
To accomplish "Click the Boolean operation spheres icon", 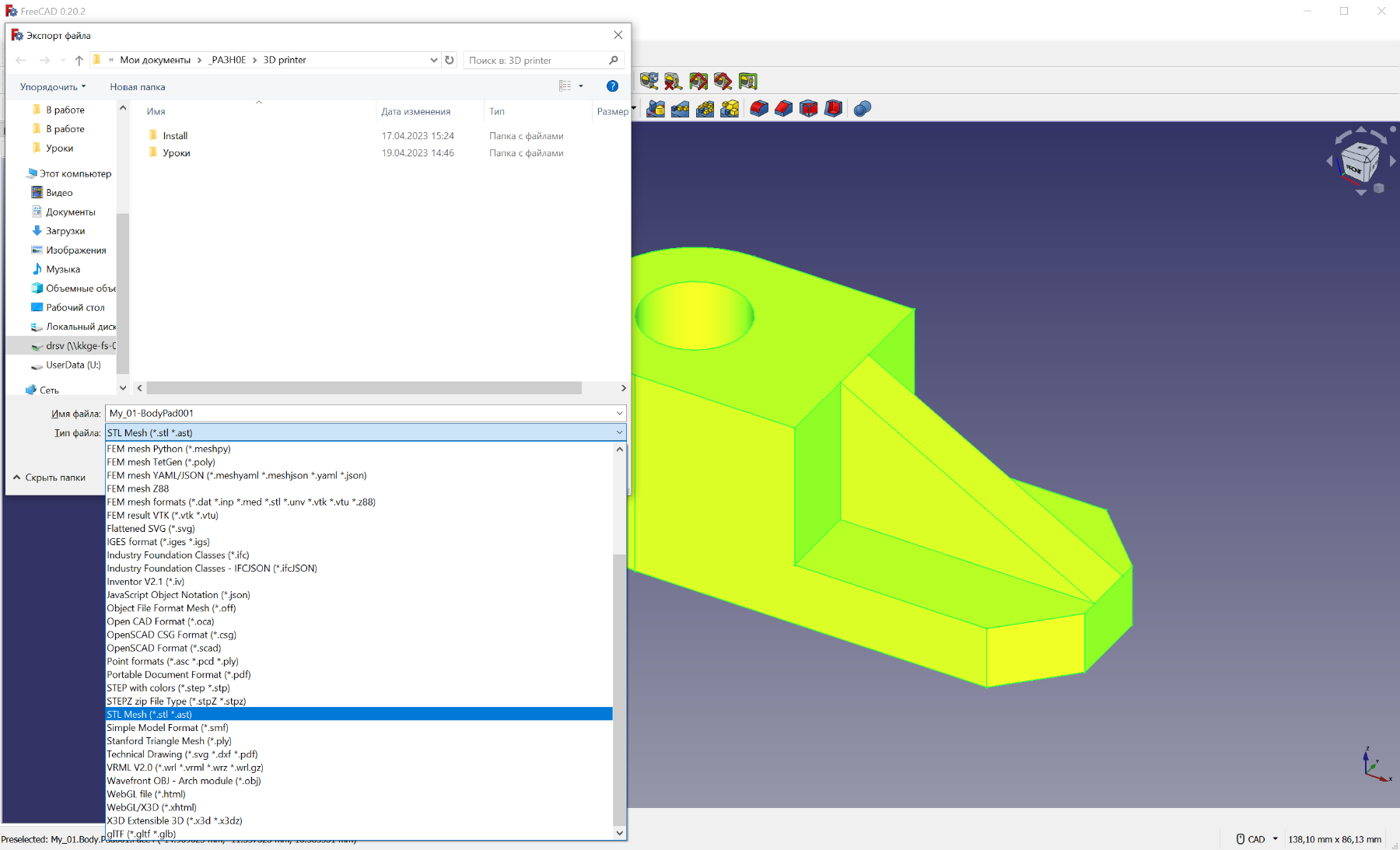I will 862,109.
